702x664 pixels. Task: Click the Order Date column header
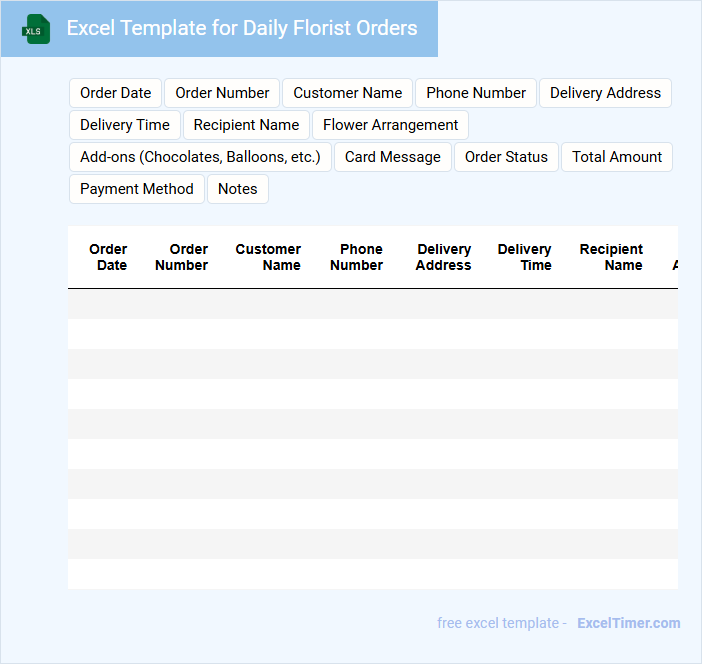click(108, 257)
